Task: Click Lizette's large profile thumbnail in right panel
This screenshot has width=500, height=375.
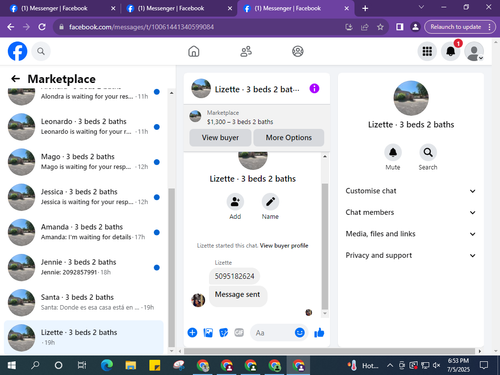Action: pyautogui.click(x=411, y=98)
